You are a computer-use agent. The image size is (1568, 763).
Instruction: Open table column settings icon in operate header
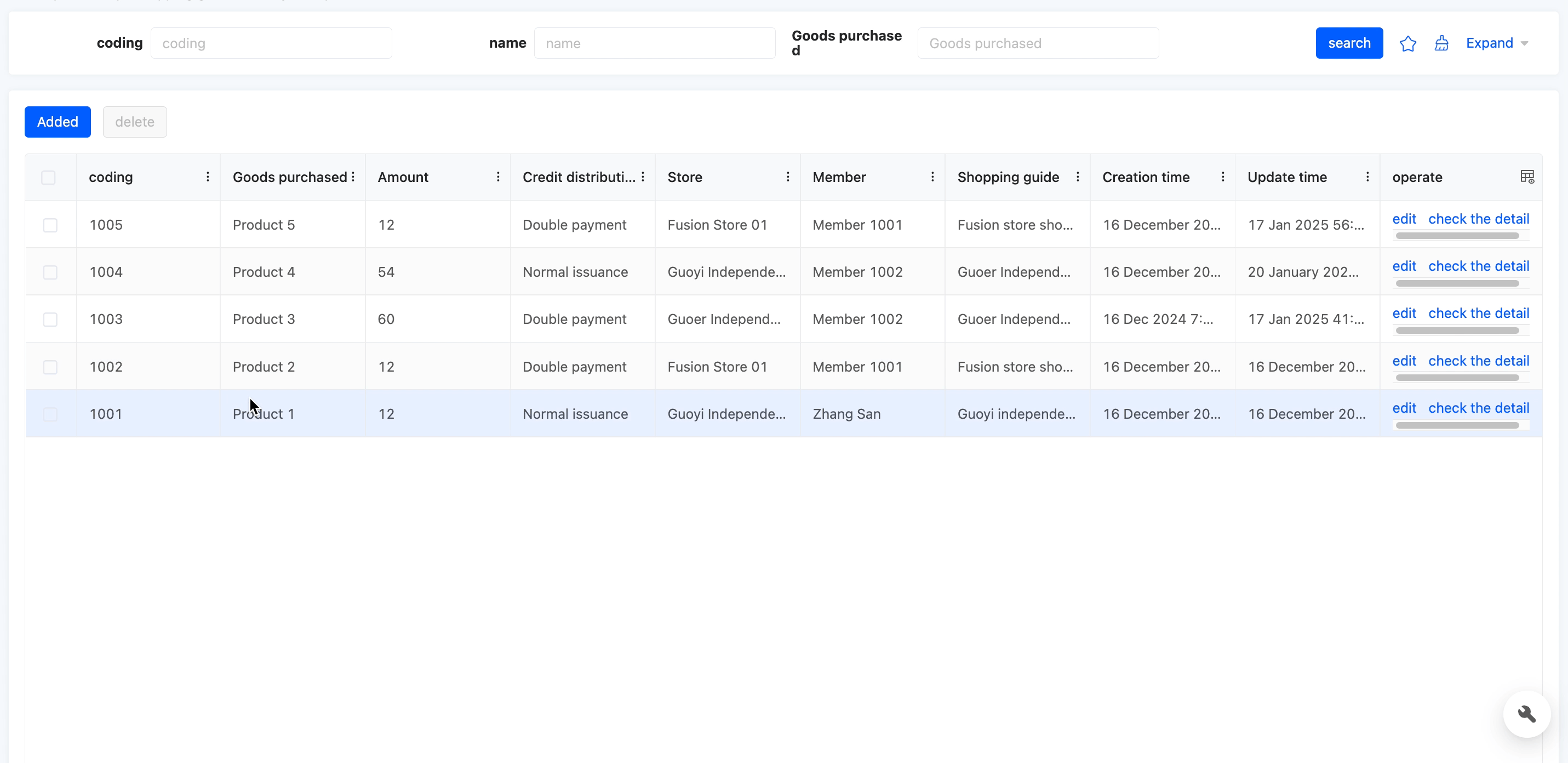click(x=1526, y=176)
